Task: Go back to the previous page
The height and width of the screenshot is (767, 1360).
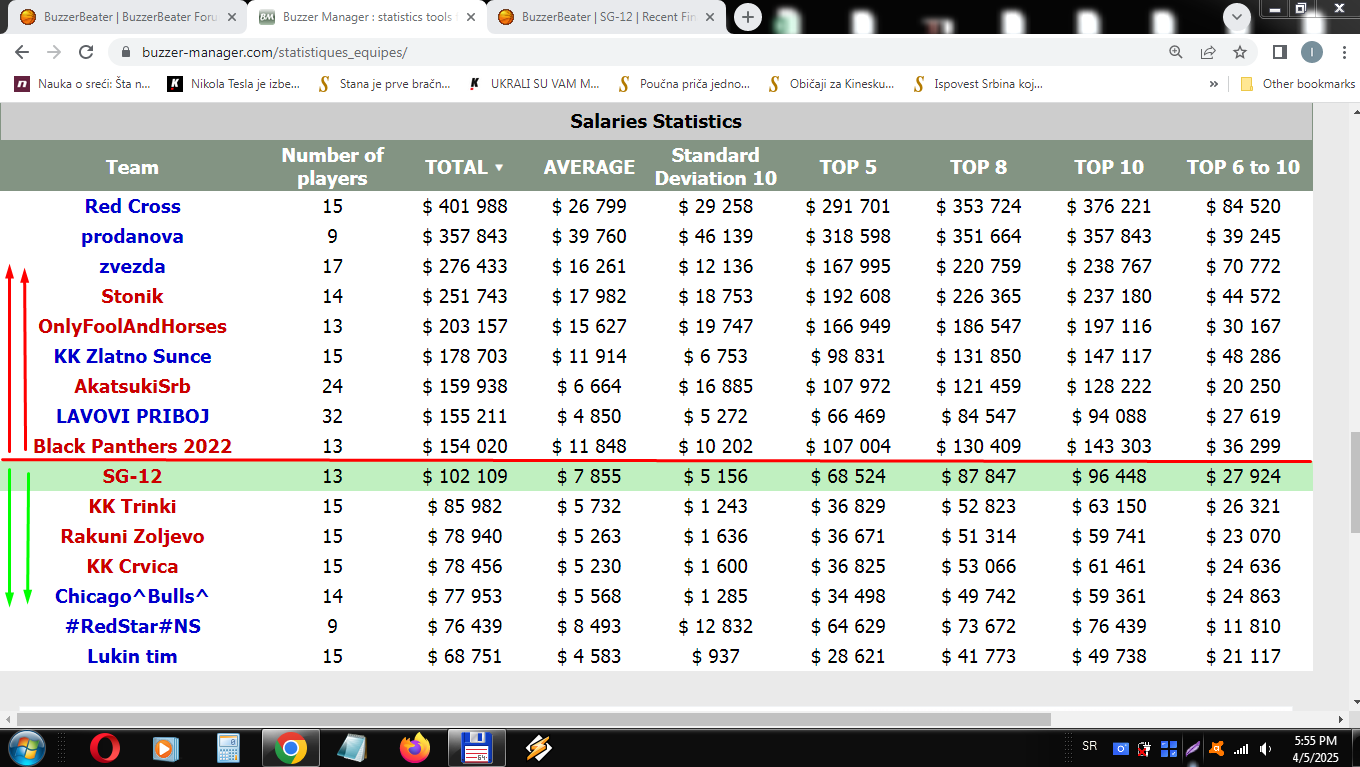Action: click(22, 52)
